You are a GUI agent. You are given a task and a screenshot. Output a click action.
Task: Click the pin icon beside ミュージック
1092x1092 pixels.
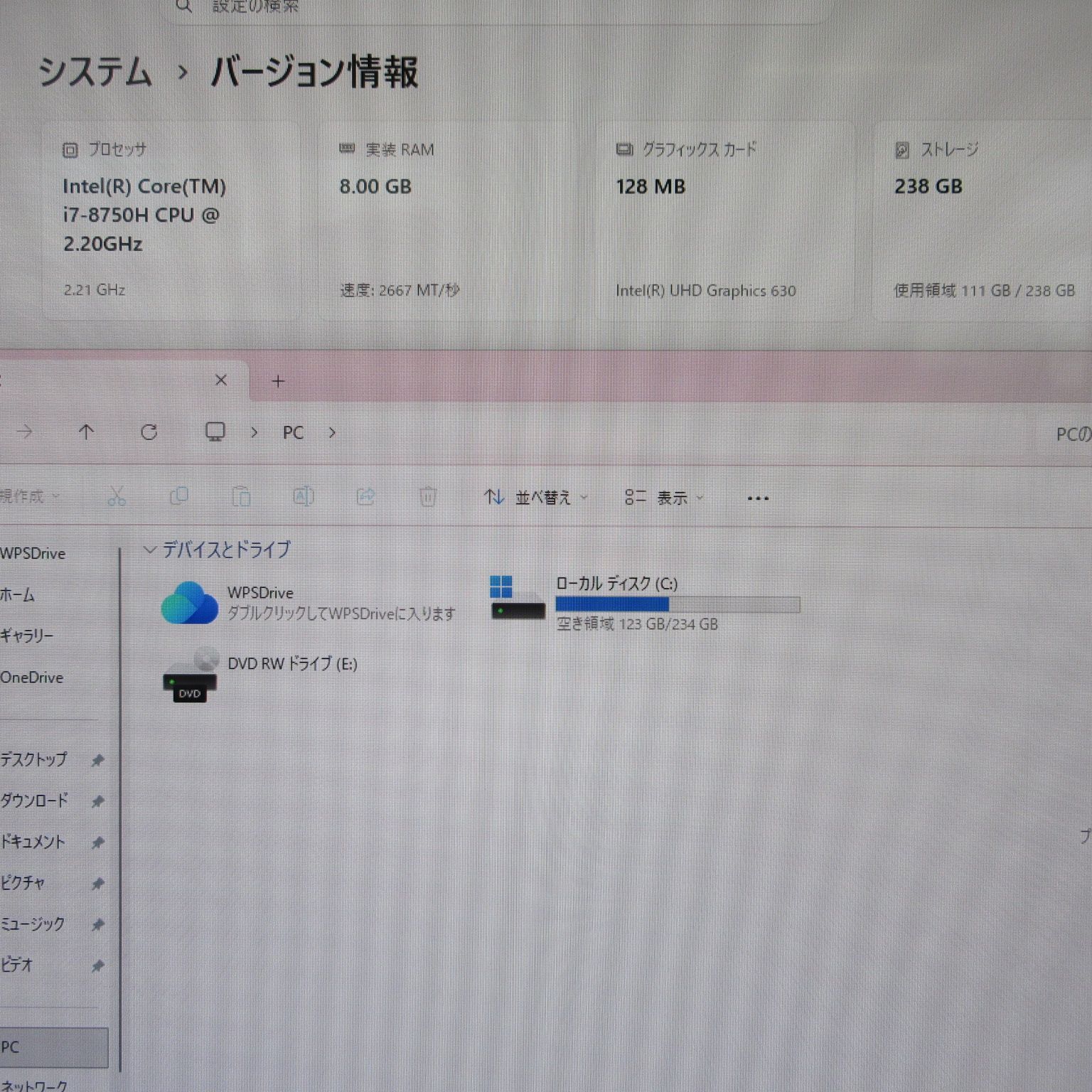98,925
